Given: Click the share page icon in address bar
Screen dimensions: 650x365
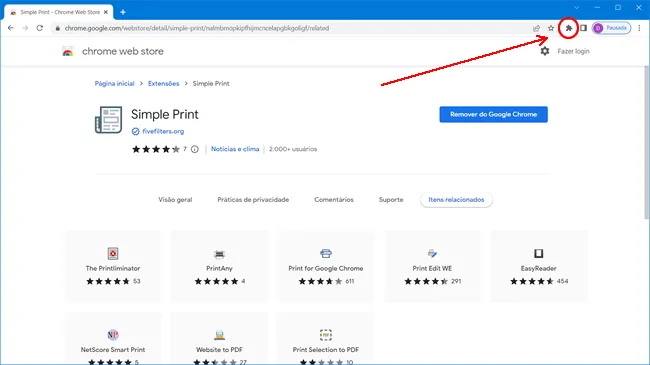Looking at the screenshot, I should tap(536, 28).
